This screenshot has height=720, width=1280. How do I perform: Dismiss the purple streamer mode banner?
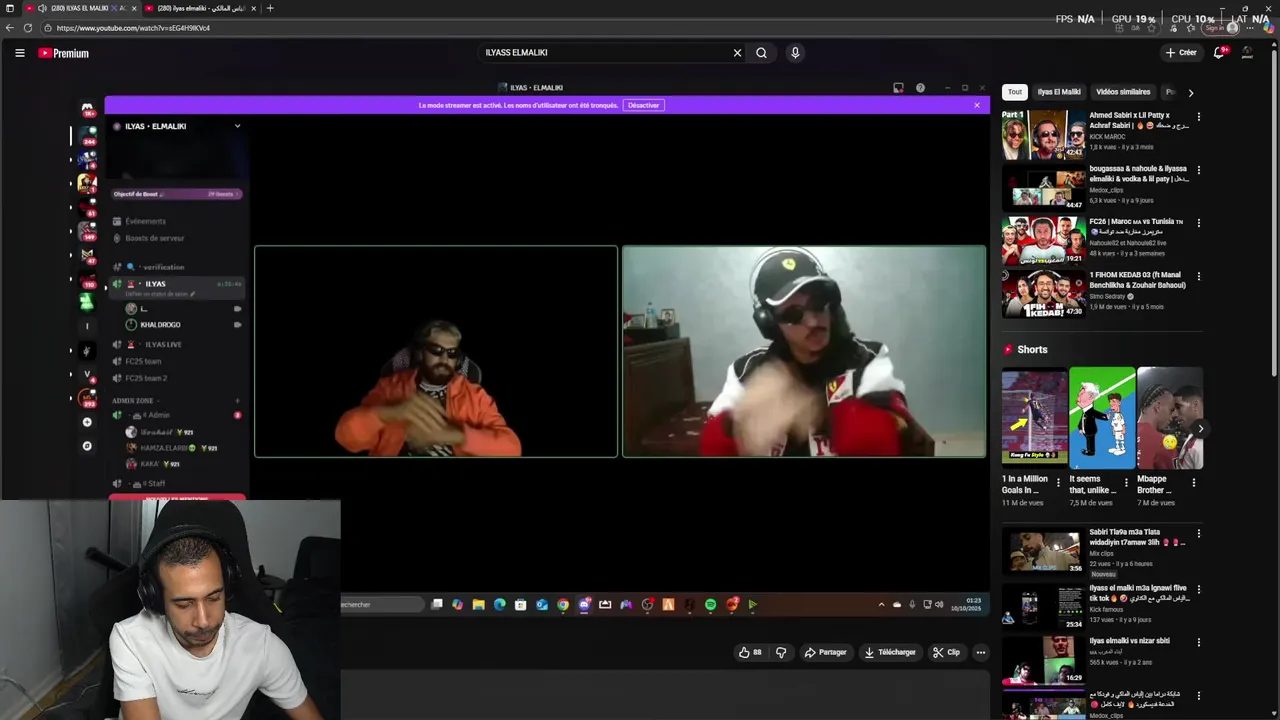coord(977,105)
